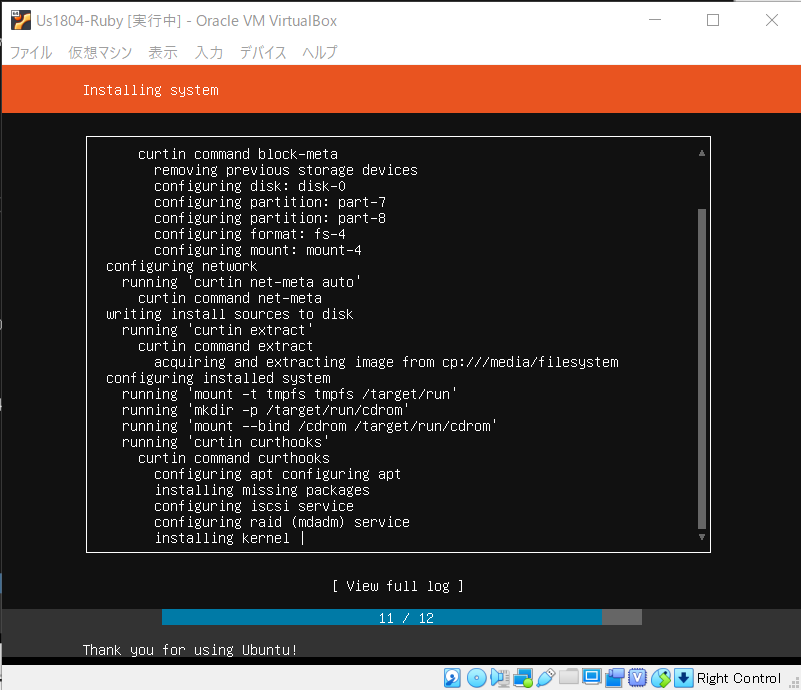Image resolution: width=801 pixels, height=690 pixels.
Task: Open the デバイス menu
Action: pos(263,52)
